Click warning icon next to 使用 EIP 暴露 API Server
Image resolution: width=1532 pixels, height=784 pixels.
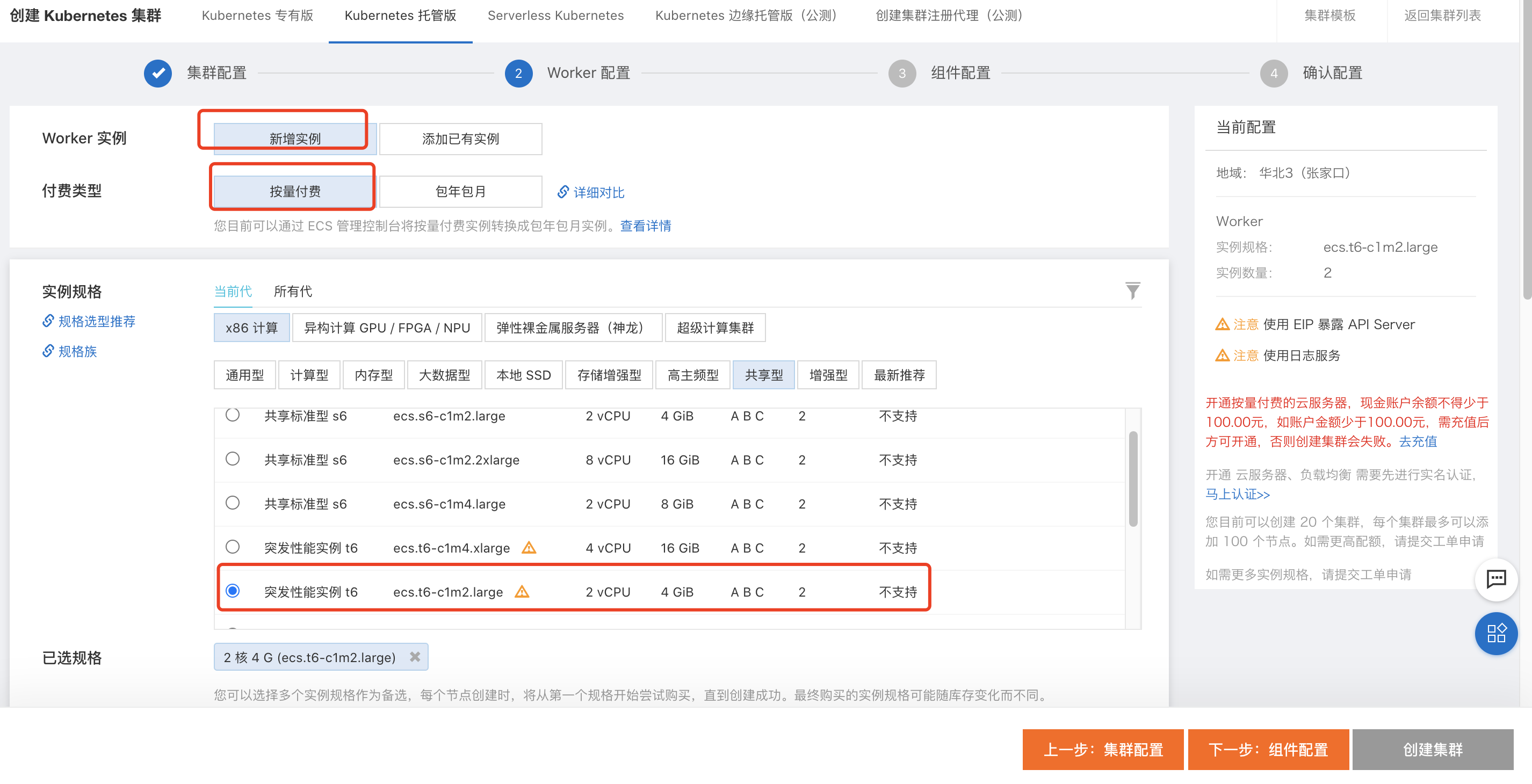point(1222,324)
